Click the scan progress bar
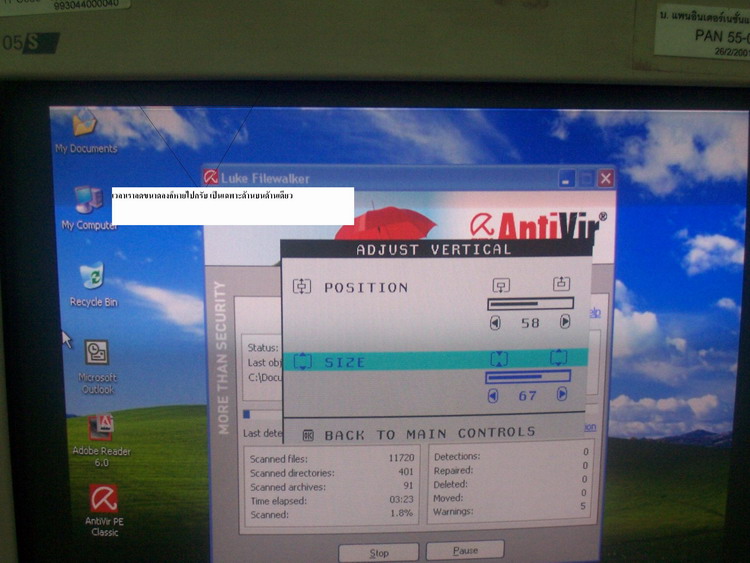The height and width of the screenshot is (563, 750). pos(262,414)
